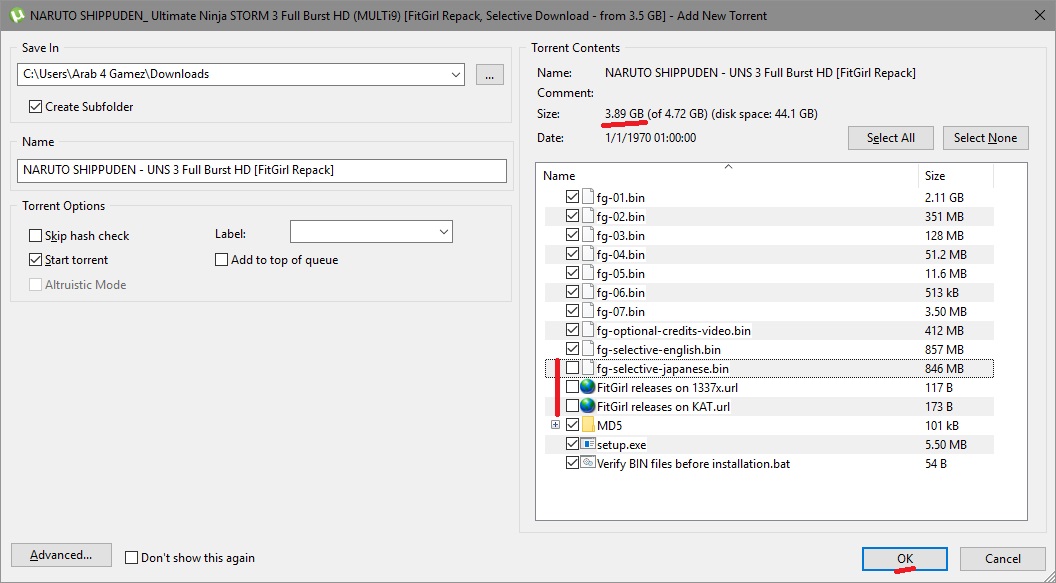The width and height of the screenshot is (1056, 583).
Task: Click the fg-01.bin file icon
Action: 587,197
